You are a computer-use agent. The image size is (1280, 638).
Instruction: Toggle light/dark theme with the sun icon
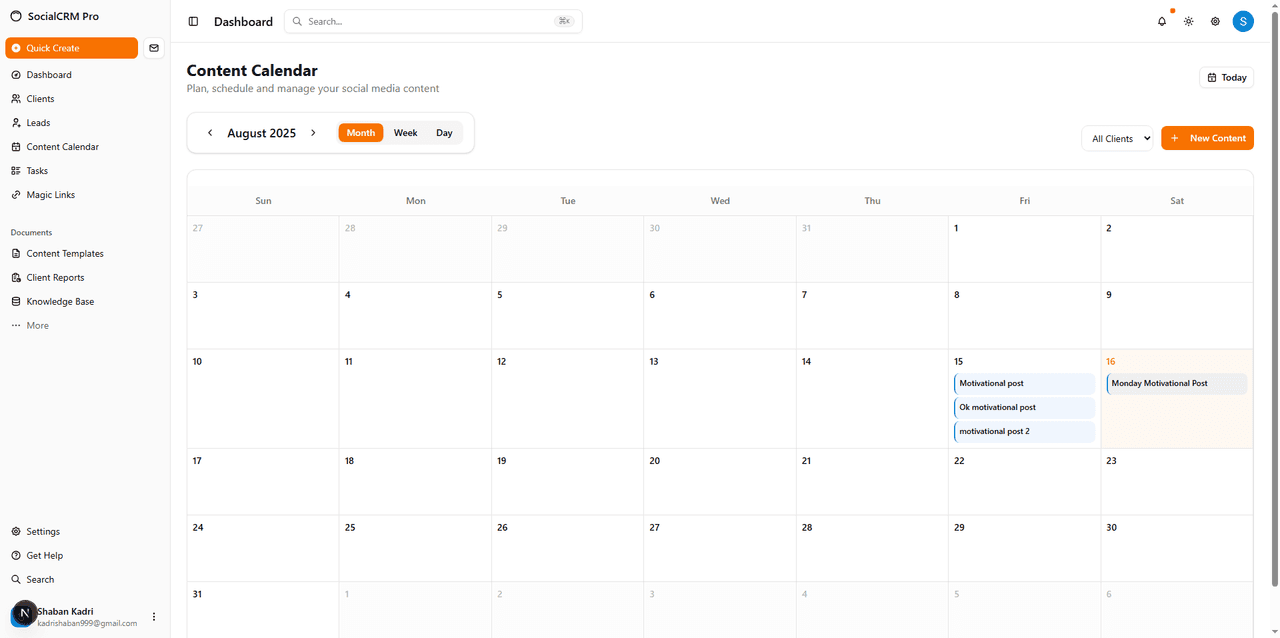coord(1188,21)
